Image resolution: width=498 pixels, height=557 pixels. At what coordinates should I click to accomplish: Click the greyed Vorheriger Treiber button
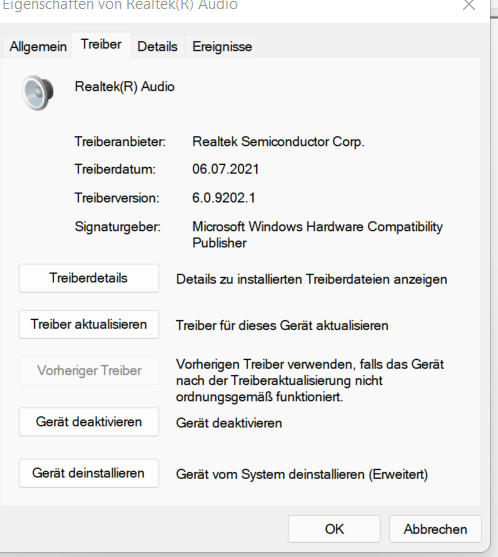coord(89,371)
